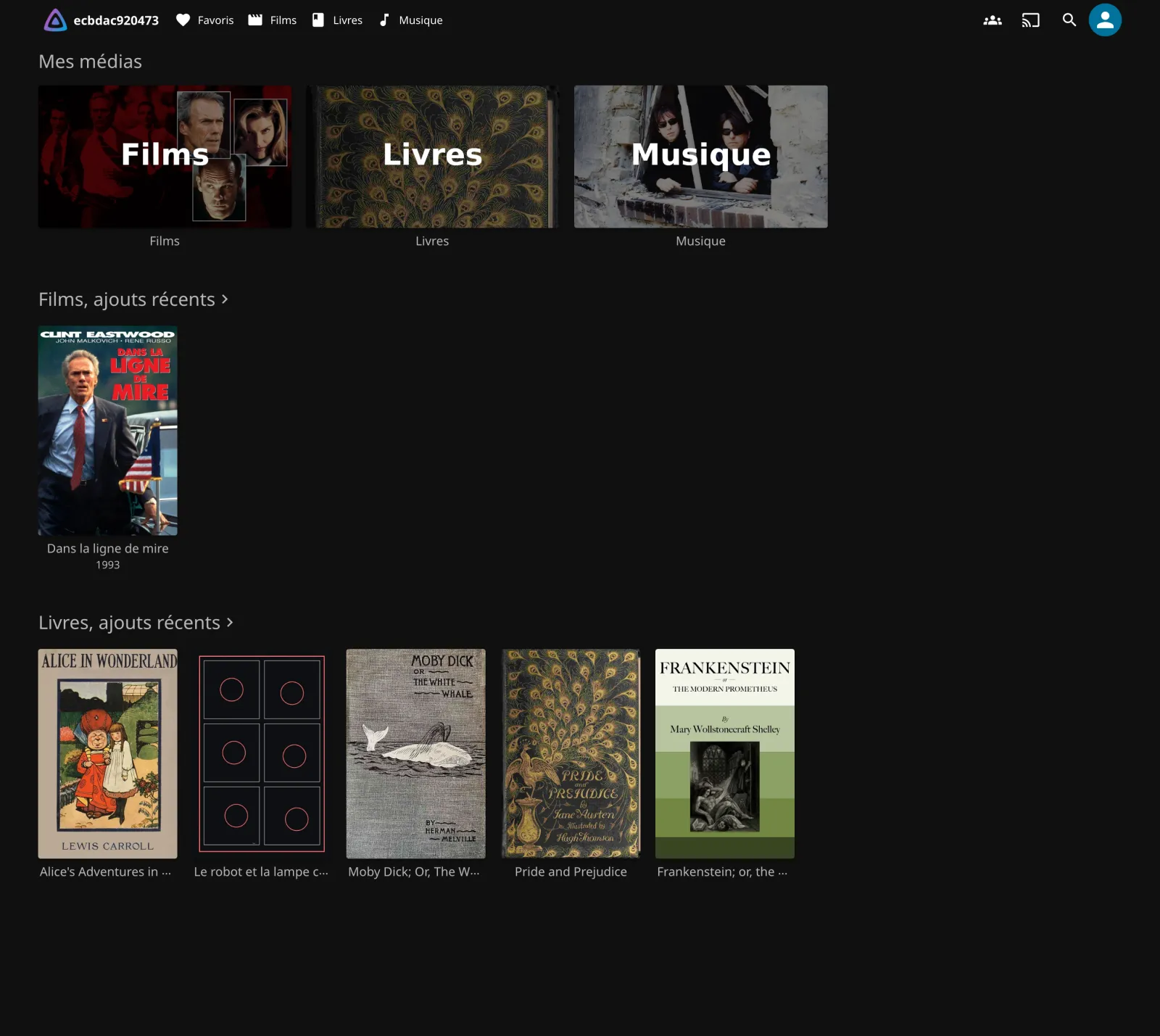Image resolution: width=1160 pixels, height=1036 pixels.
Task: Open the Le robot et la lampe cover
Action: click(x=262, y=754)
